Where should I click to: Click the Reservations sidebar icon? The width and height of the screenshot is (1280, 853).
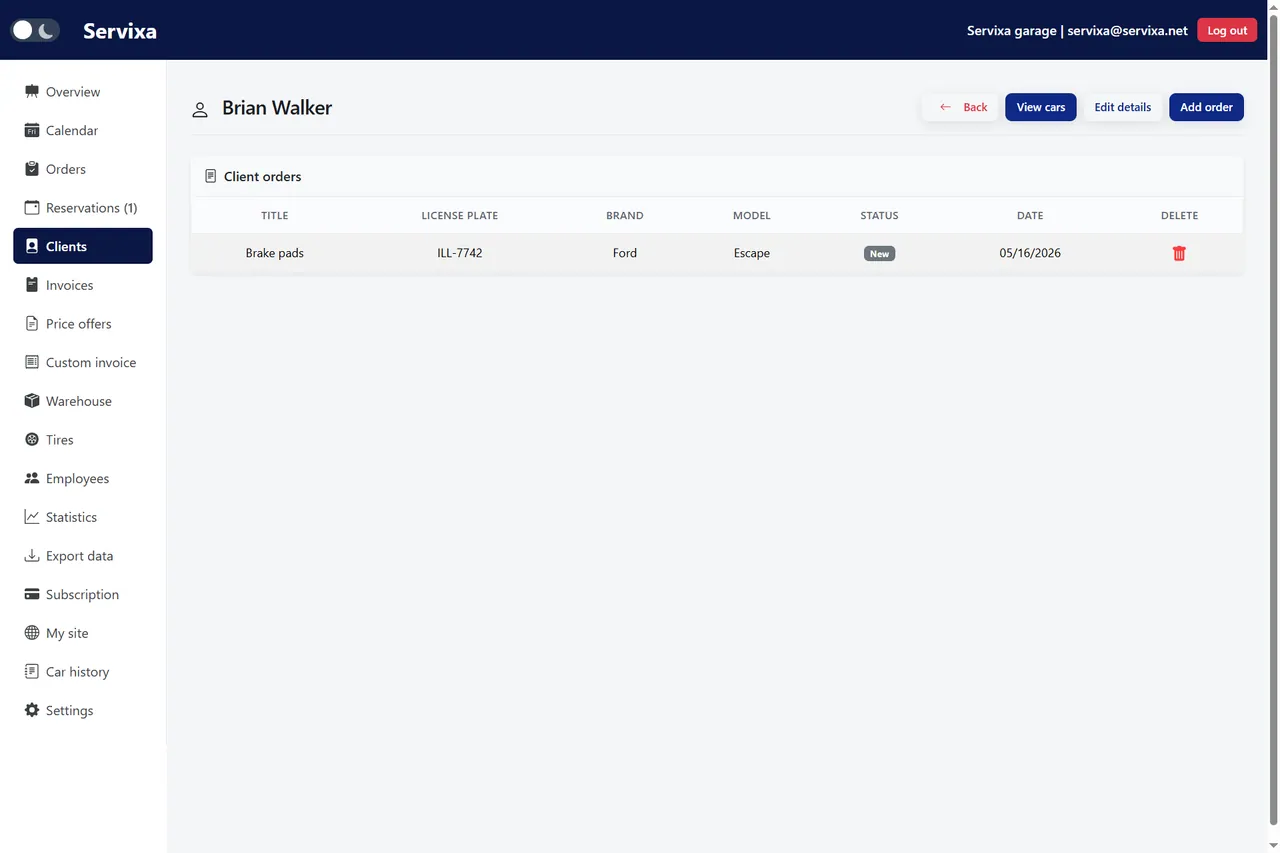coord(32,207)
